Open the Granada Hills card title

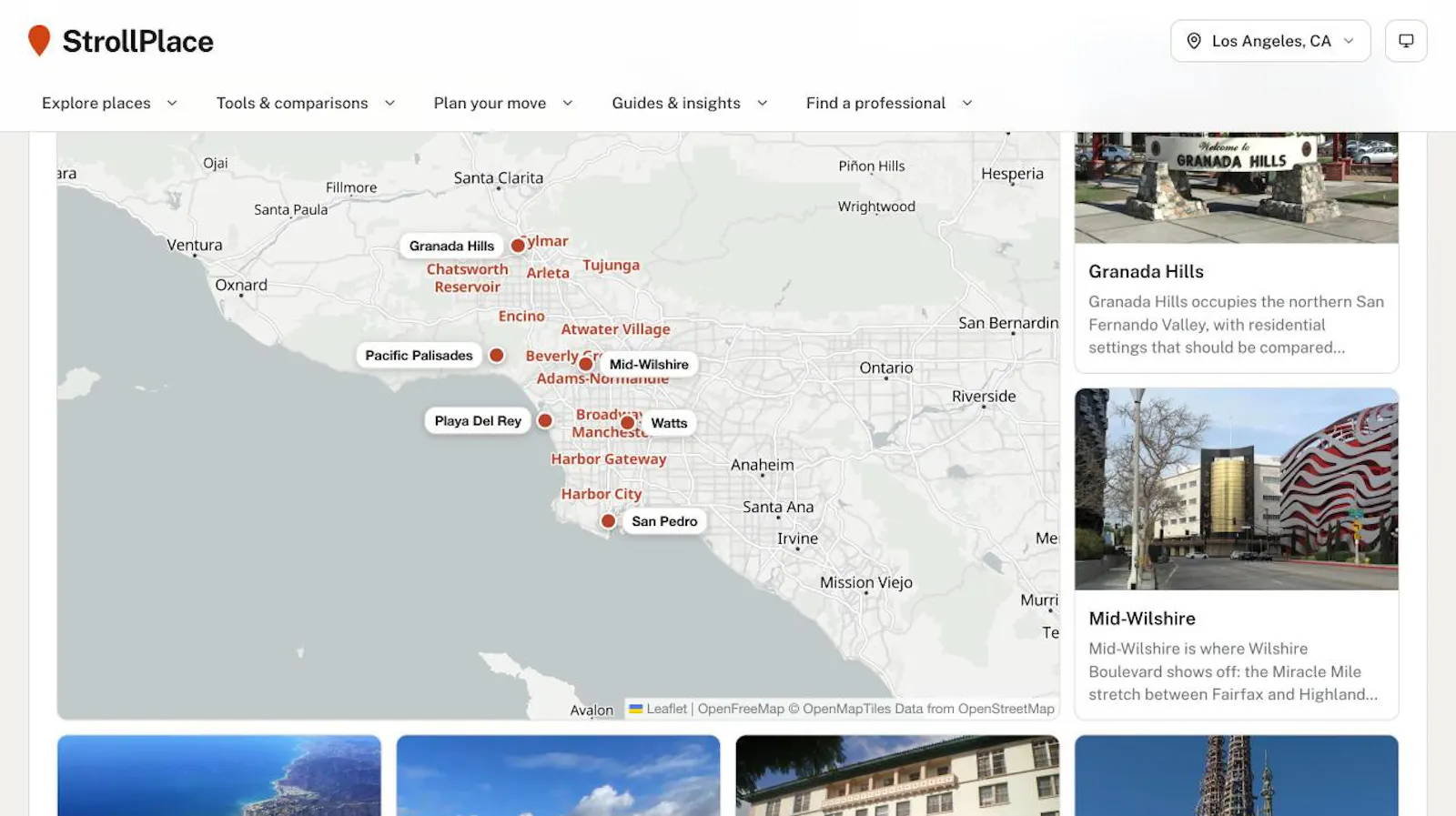(1146, 271)
